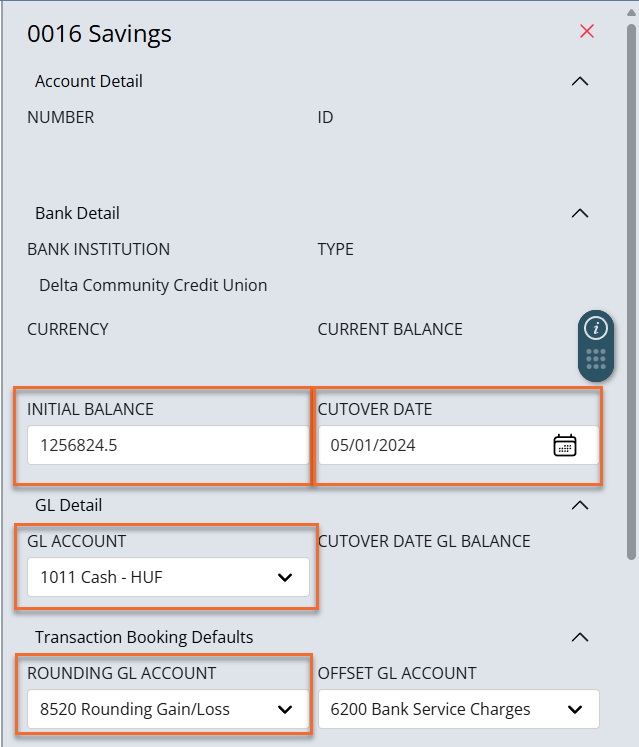Open the GL Account dropdown
Screen dimensions: 639x747
(168, 577)
